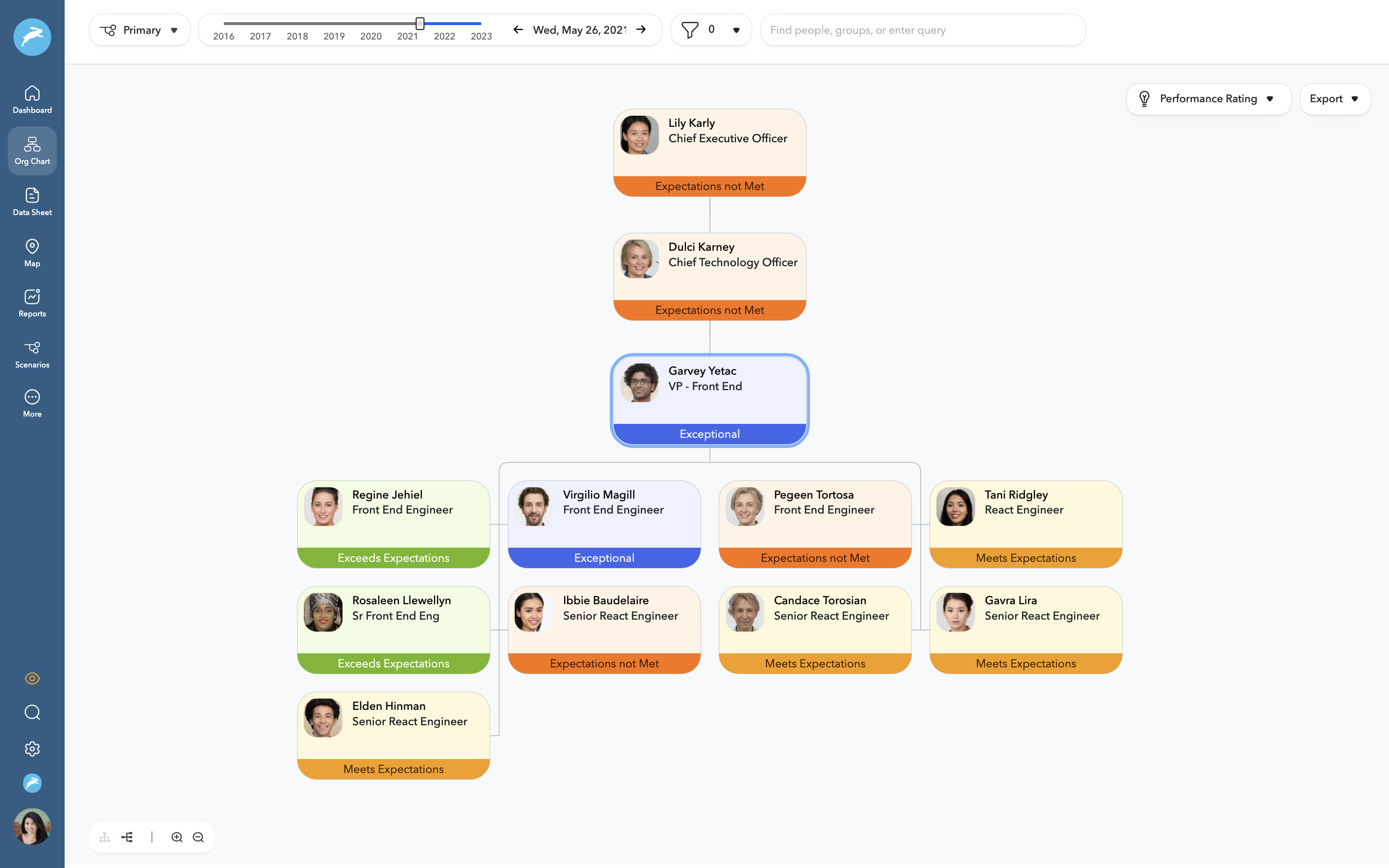1389x868 pixels.
Task: Zoom in on the org chart
Action: (x=177, y=837)
